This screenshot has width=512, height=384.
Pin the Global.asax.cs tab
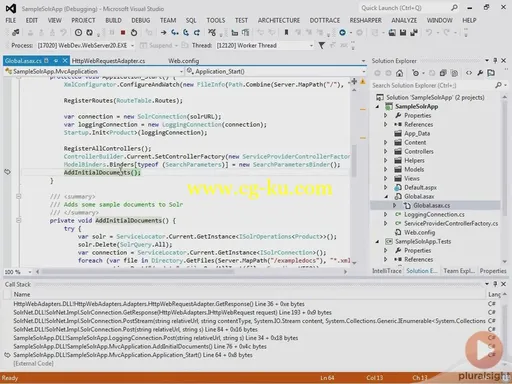click(56, 61)
